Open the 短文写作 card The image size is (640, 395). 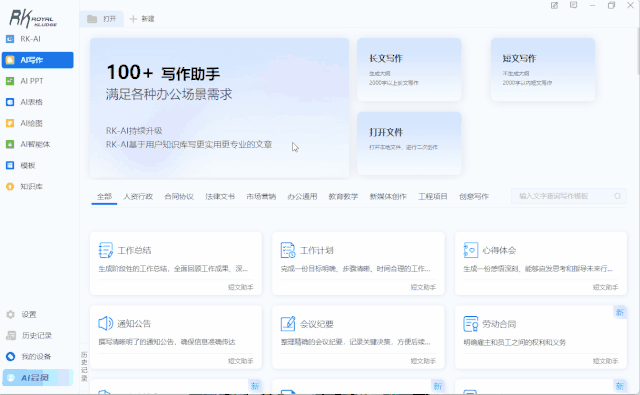click(542, 69)
